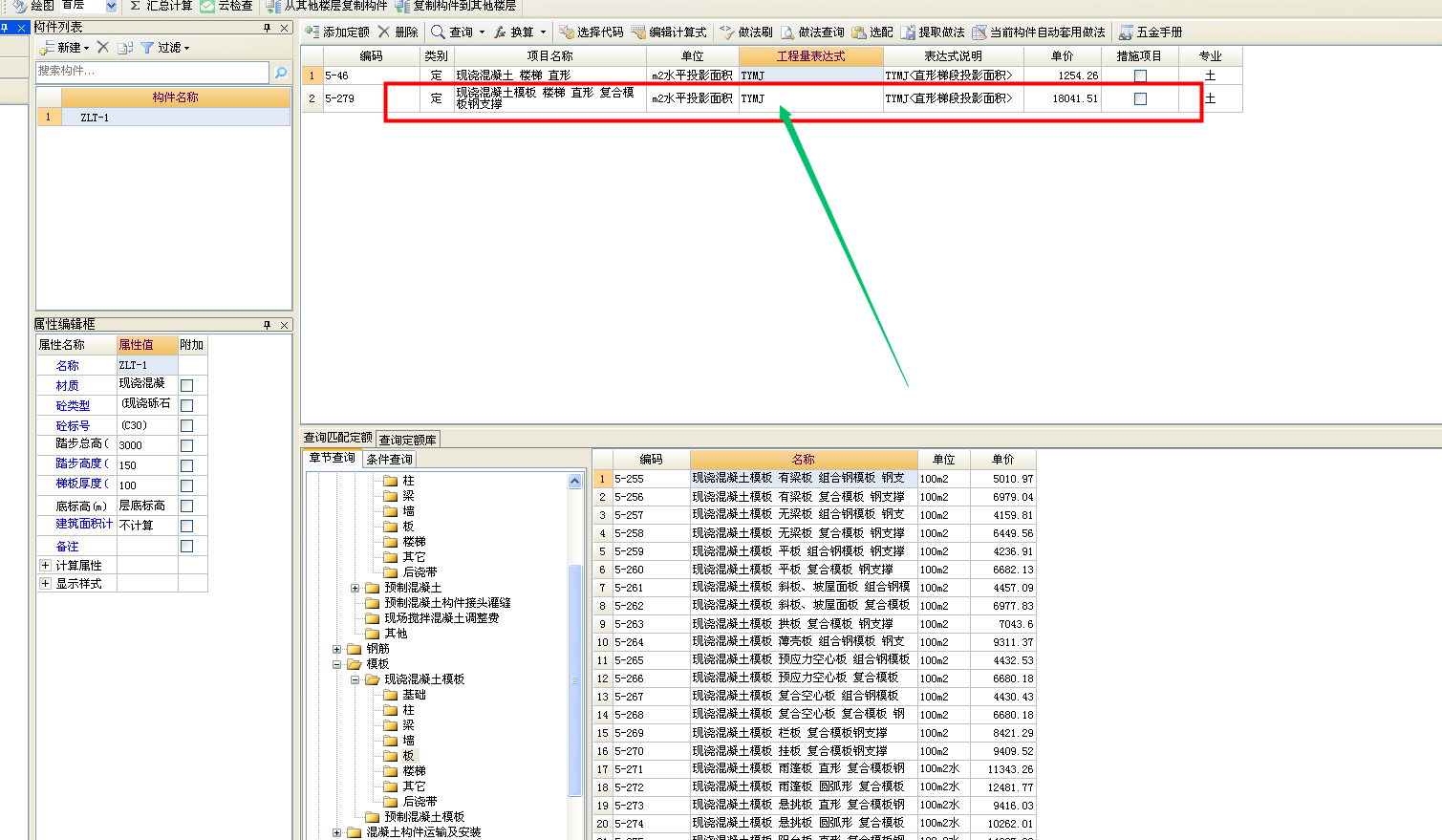Expand the 显示样式 group
This screenshot has height=840, width=1442.
point(45,583)
